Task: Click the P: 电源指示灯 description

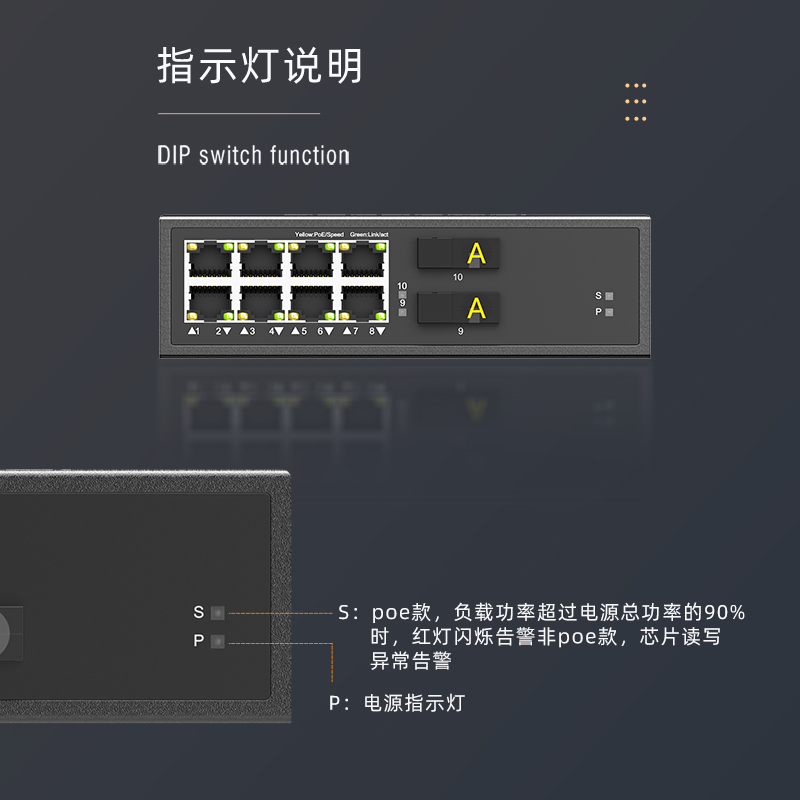Action: pos(397,703)
